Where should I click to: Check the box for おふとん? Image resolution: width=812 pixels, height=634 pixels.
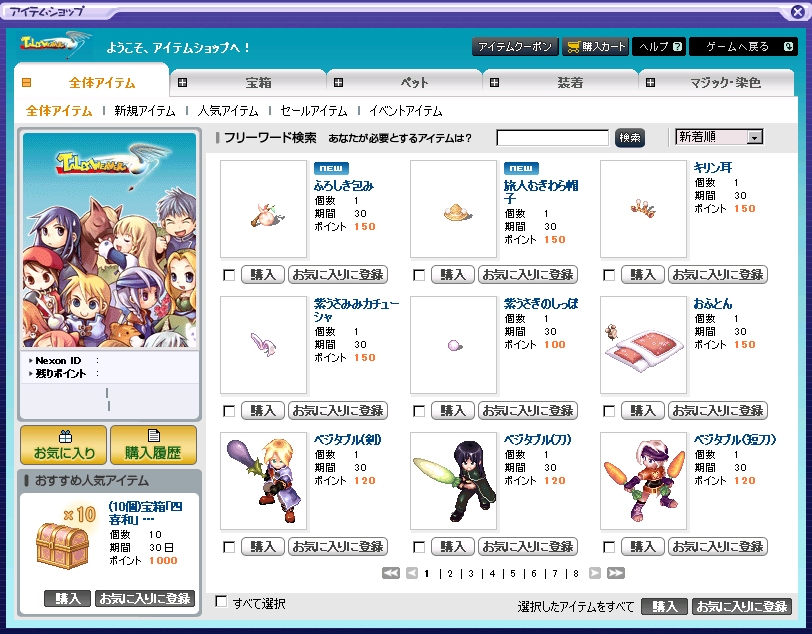[609, 411]
